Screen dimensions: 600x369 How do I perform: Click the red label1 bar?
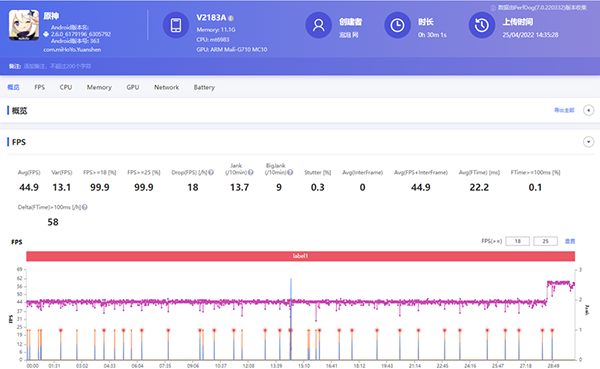pos(300,256)
